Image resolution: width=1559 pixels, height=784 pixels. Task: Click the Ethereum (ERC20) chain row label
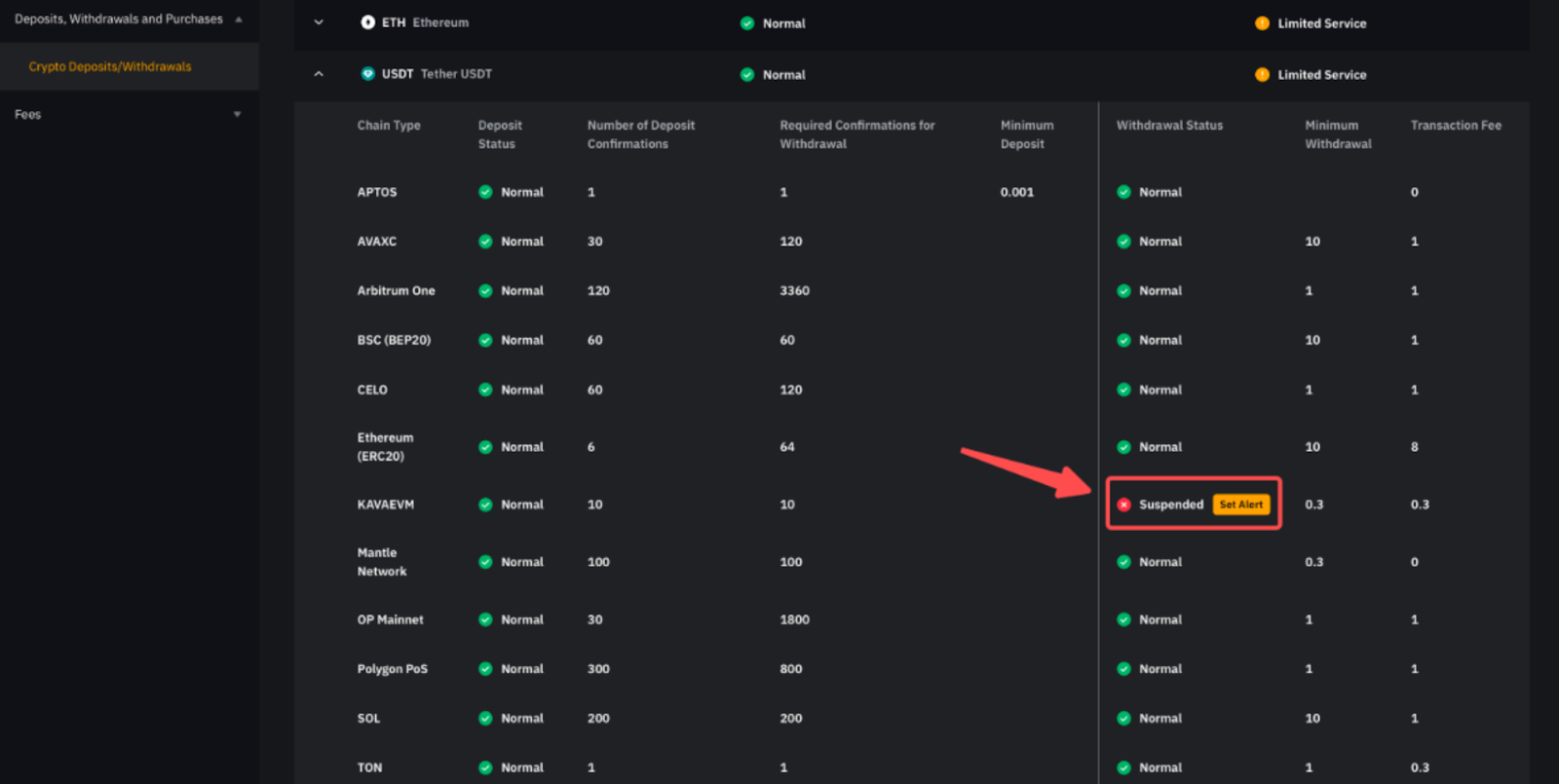(385, 447)
